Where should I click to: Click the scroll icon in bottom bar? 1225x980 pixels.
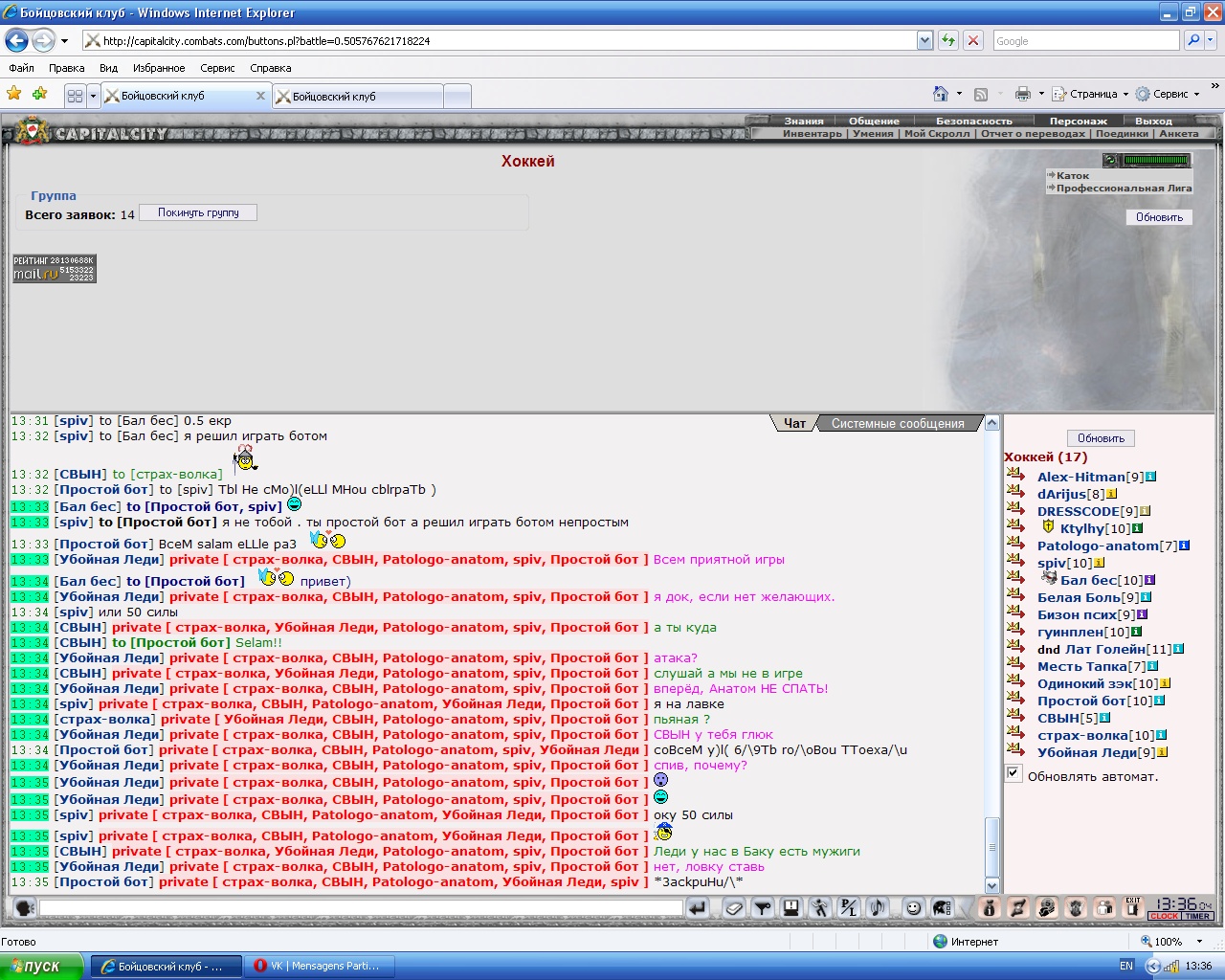click(x=1018, y=908)
